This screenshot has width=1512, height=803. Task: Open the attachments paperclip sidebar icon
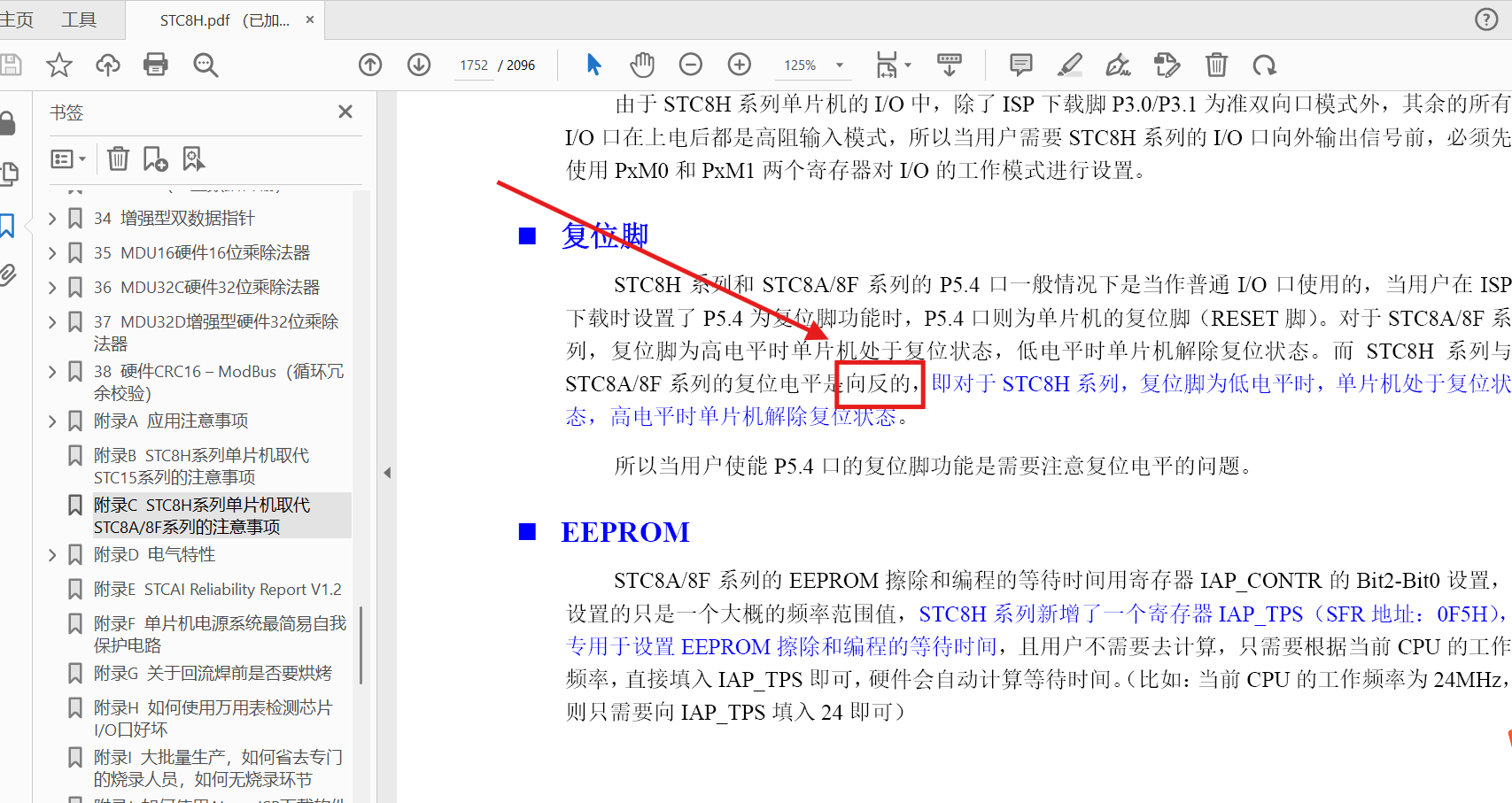tap(8, 274)
